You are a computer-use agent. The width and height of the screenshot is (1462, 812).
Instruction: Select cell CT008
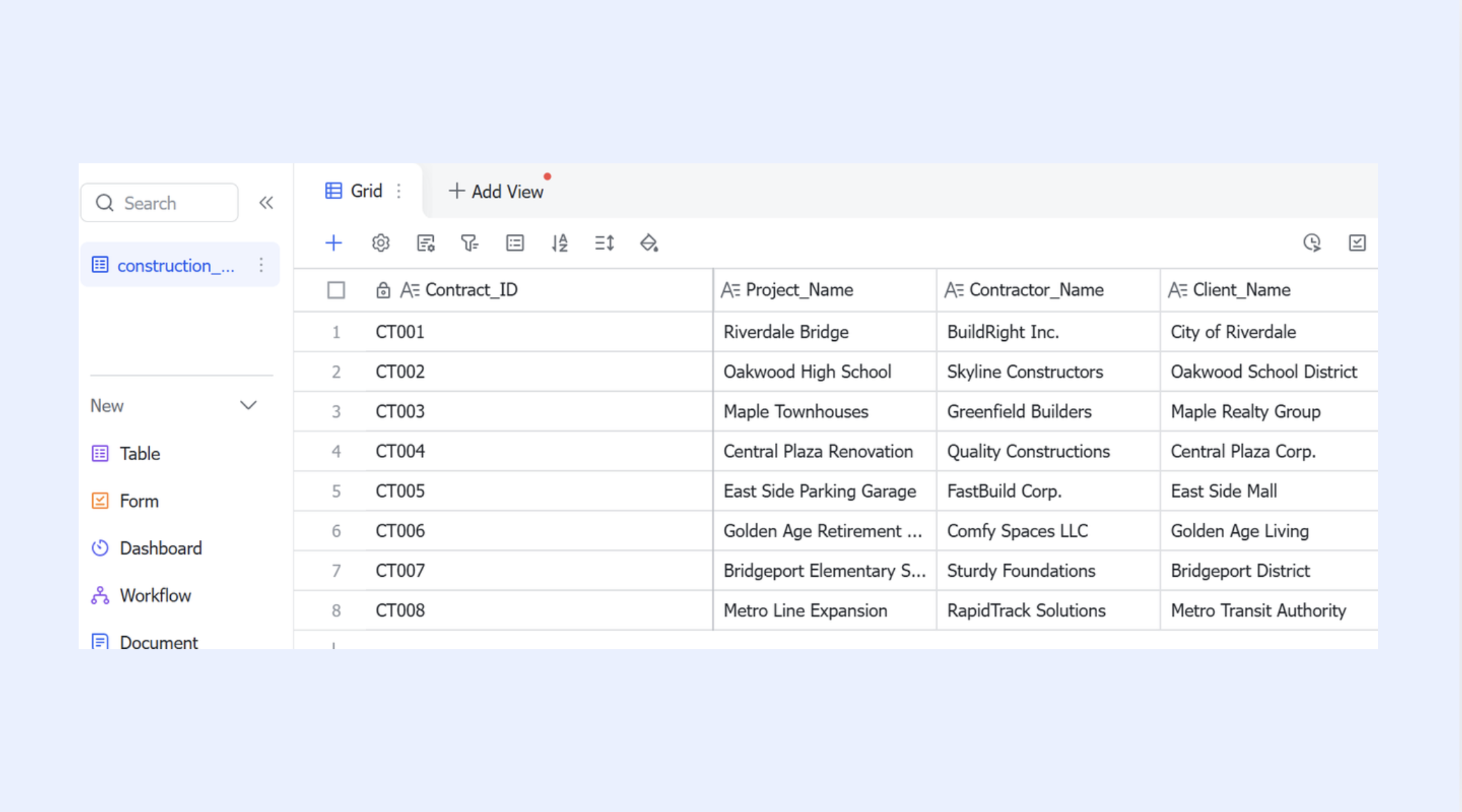(x=539, y=610)
